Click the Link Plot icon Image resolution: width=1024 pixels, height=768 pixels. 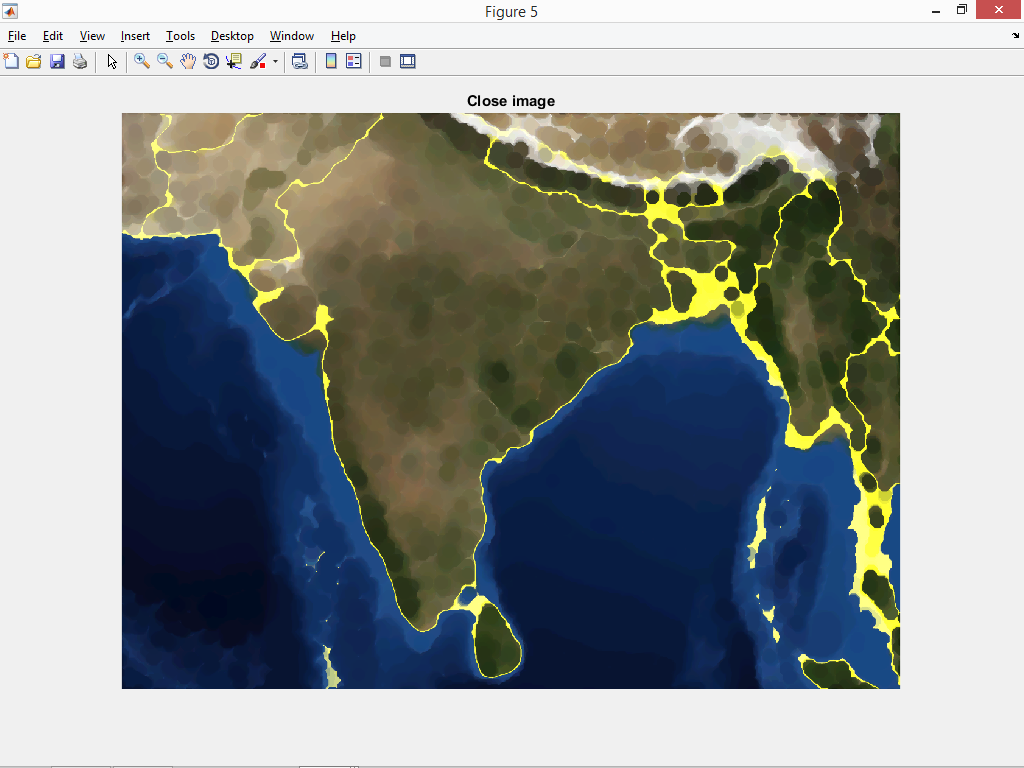tap(299, 61)
